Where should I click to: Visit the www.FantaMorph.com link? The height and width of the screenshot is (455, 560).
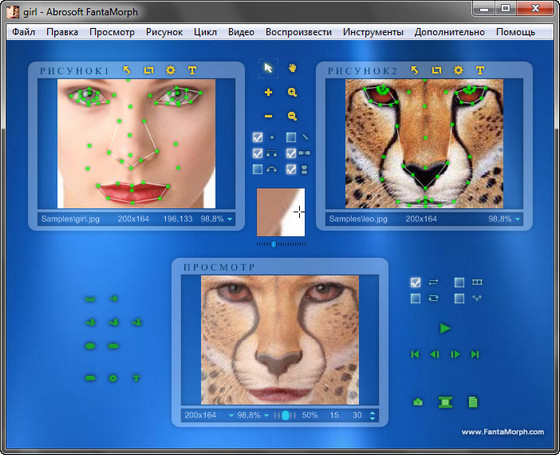point(503,432)
